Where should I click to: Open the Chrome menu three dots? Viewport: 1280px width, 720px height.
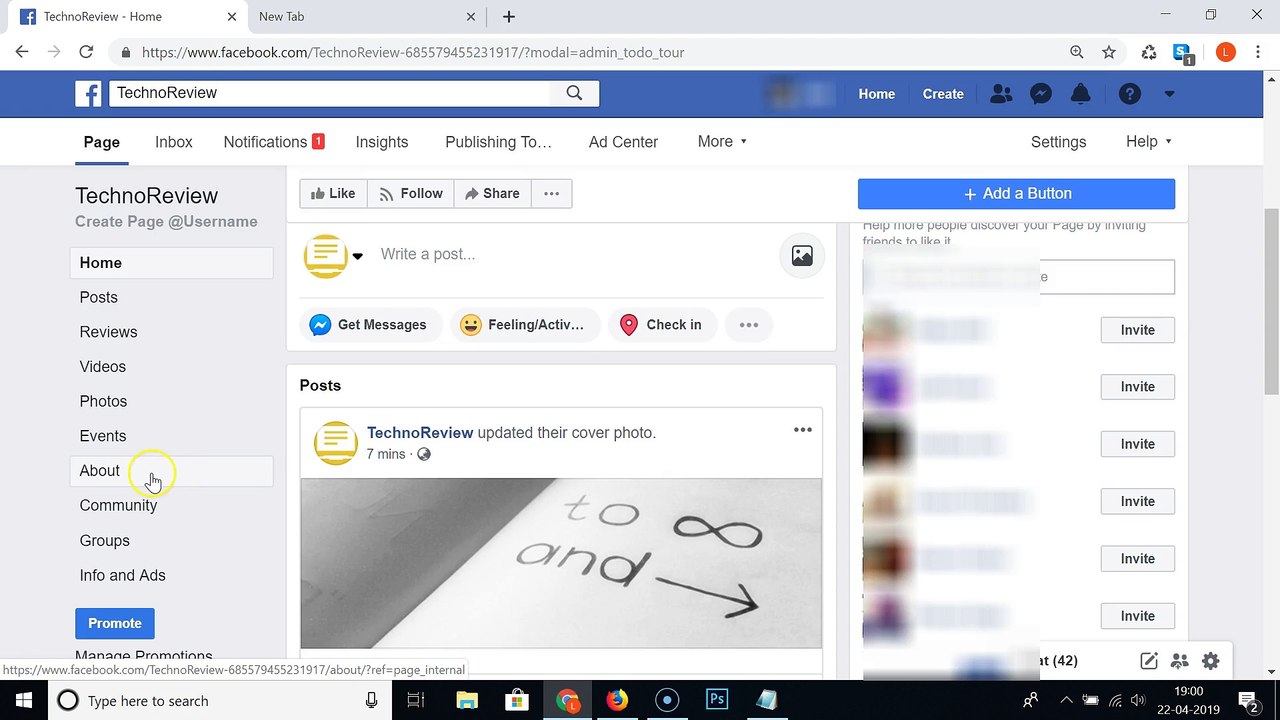[1259, 52]
